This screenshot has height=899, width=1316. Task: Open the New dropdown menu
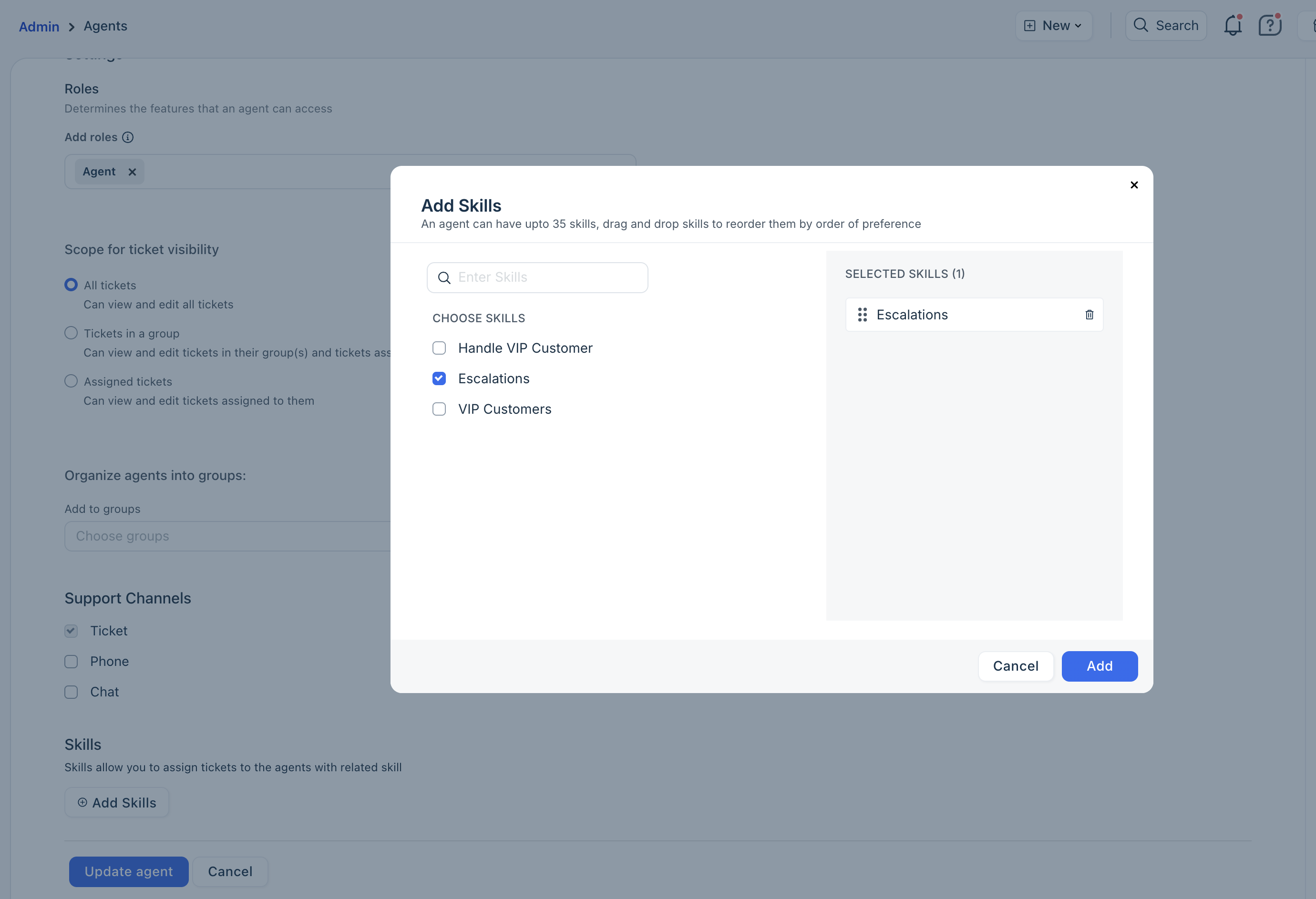[x=1054, y=26]
